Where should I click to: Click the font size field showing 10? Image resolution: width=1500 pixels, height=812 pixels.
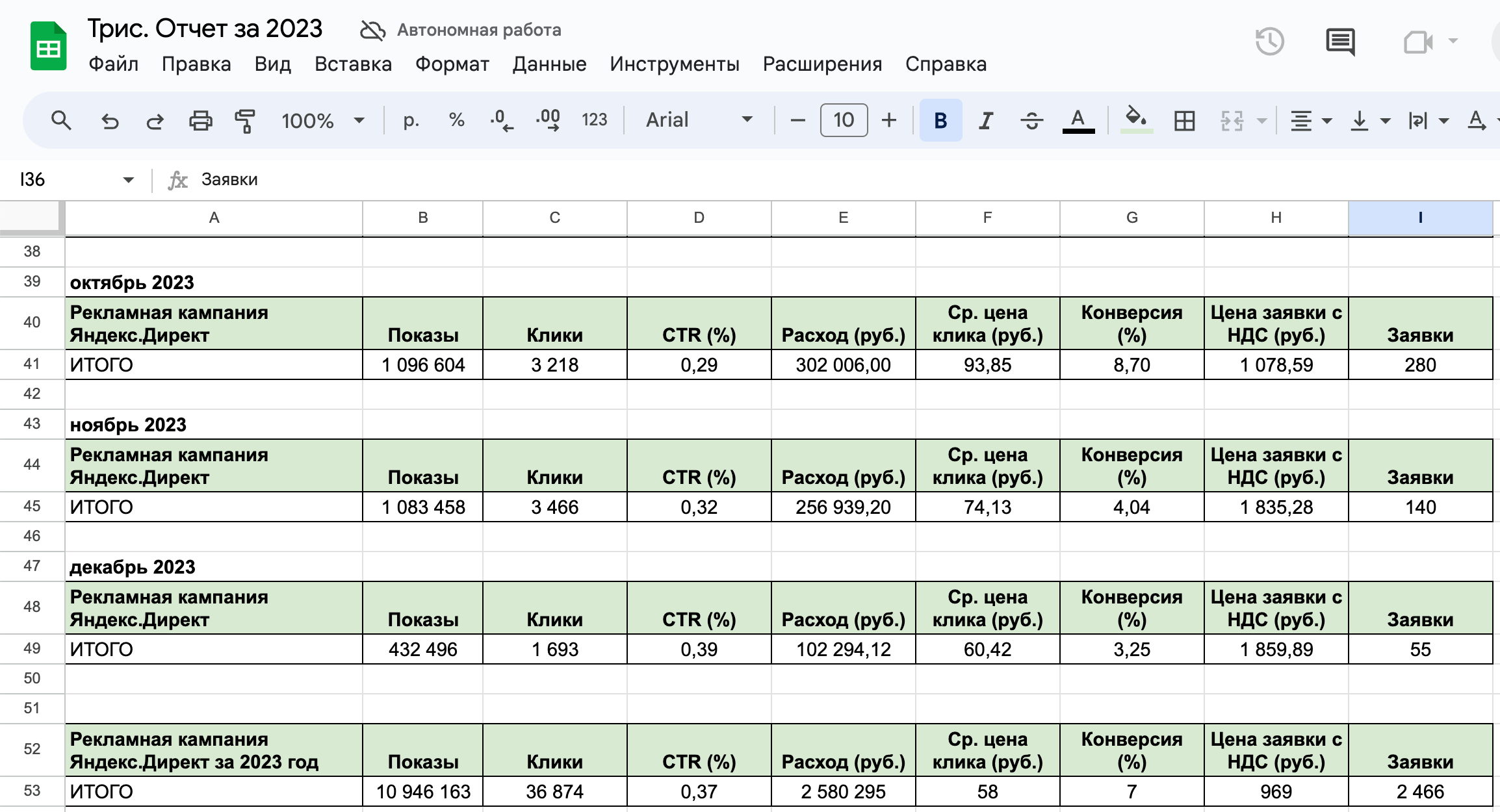pyautogui.click(x=844, y=120)
